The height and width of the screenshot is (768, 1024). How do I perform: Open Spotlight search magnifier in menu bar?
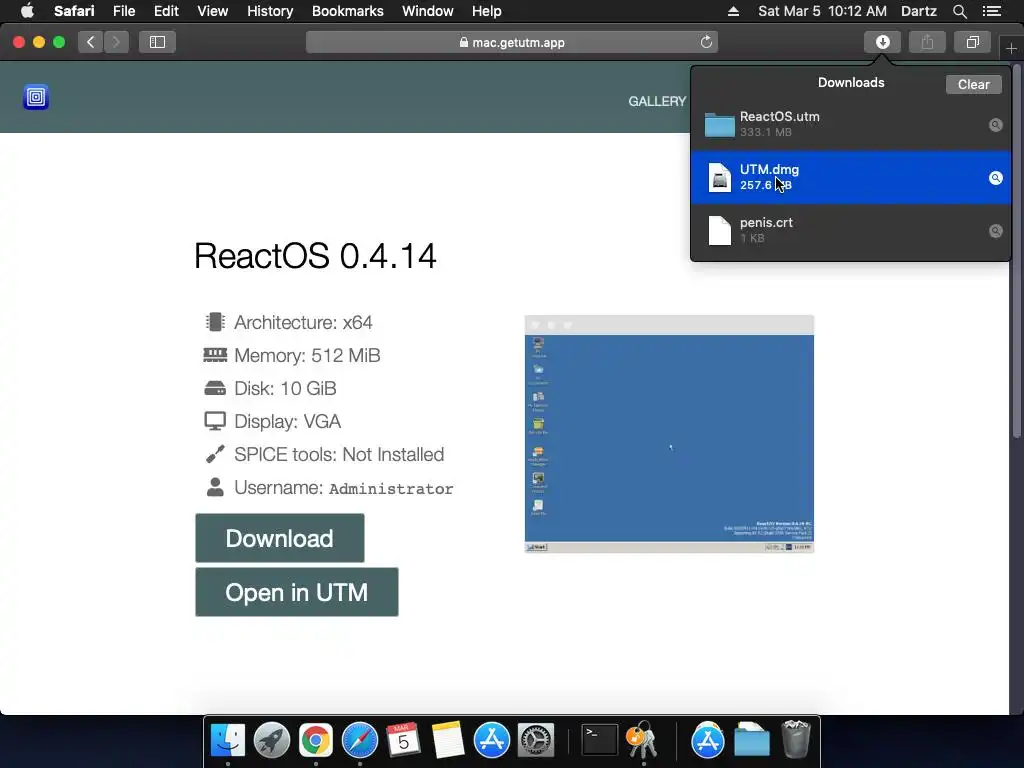[959, 11]
